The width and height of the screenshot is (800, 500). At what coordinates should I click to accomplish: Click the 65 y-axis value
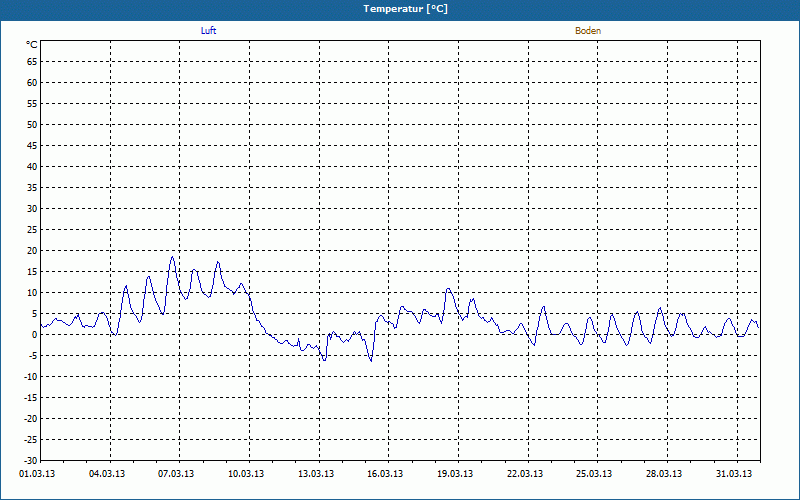[32, 62]
